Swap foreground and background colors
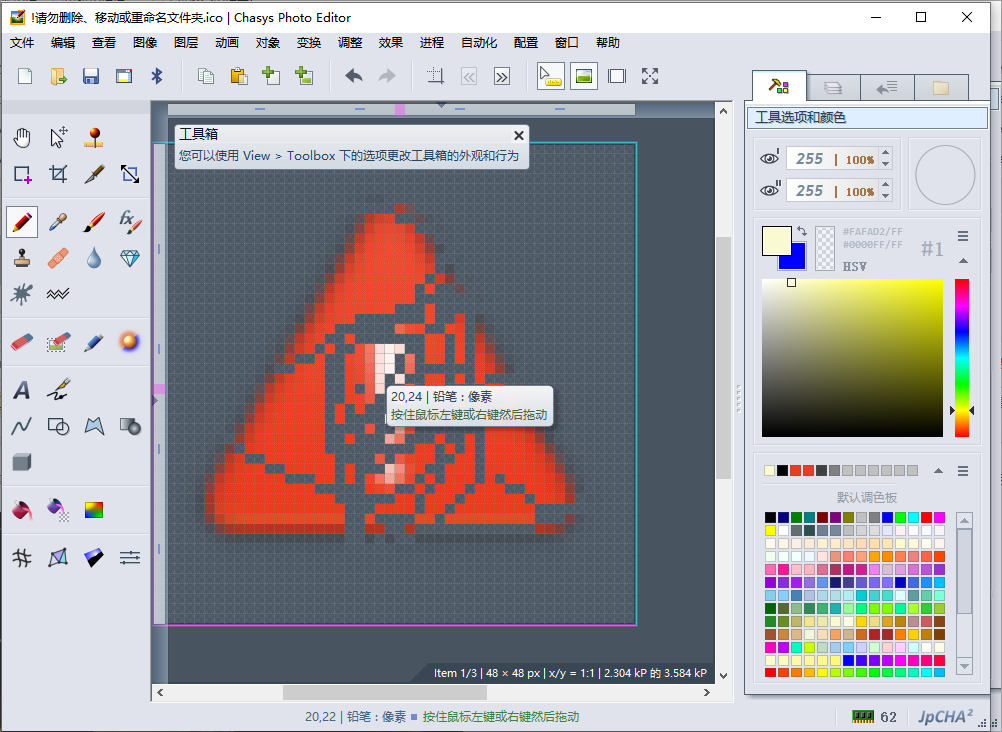The height and width of the screenshot is (732, 1002). tap(803, 231)
